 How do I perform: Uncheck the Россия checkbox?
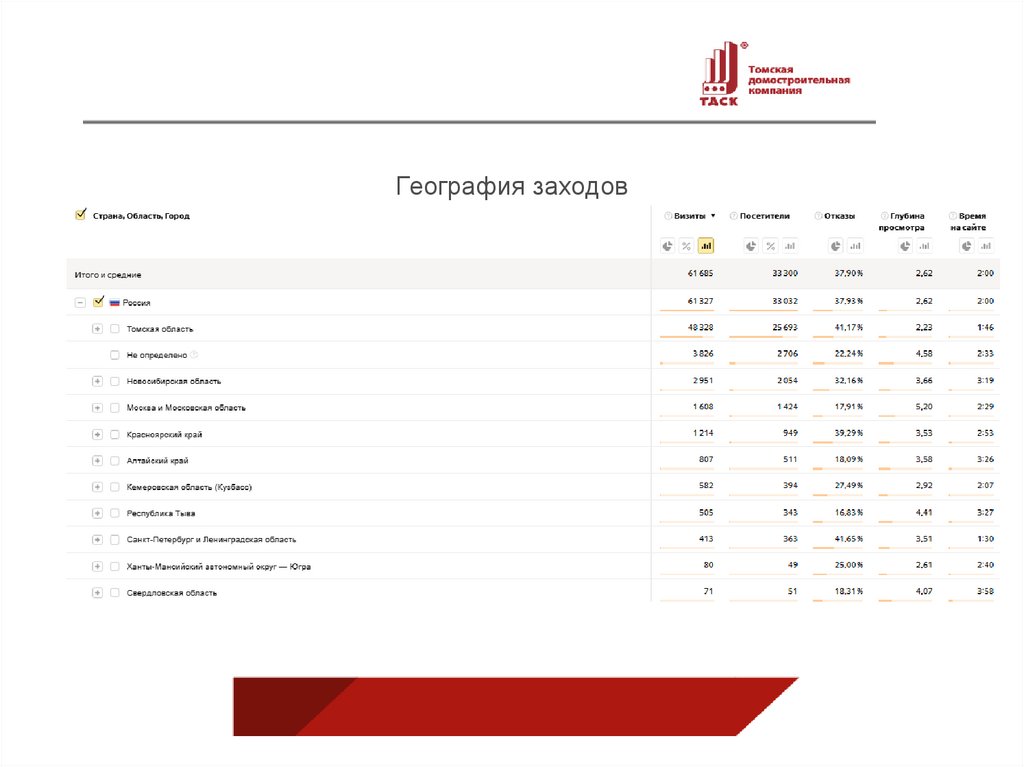99,301
